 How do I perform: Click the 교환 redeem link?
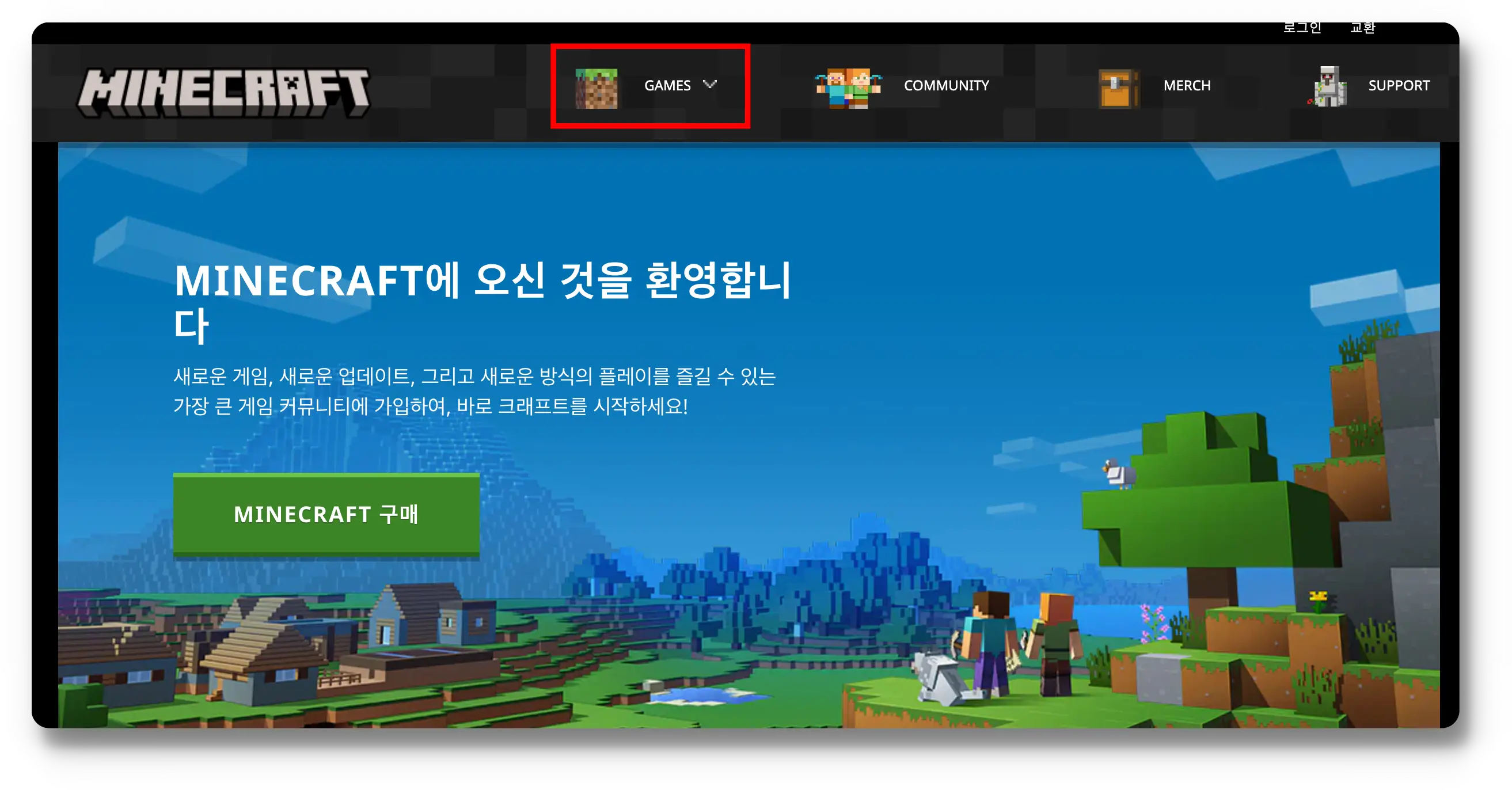coord(1362,28)
